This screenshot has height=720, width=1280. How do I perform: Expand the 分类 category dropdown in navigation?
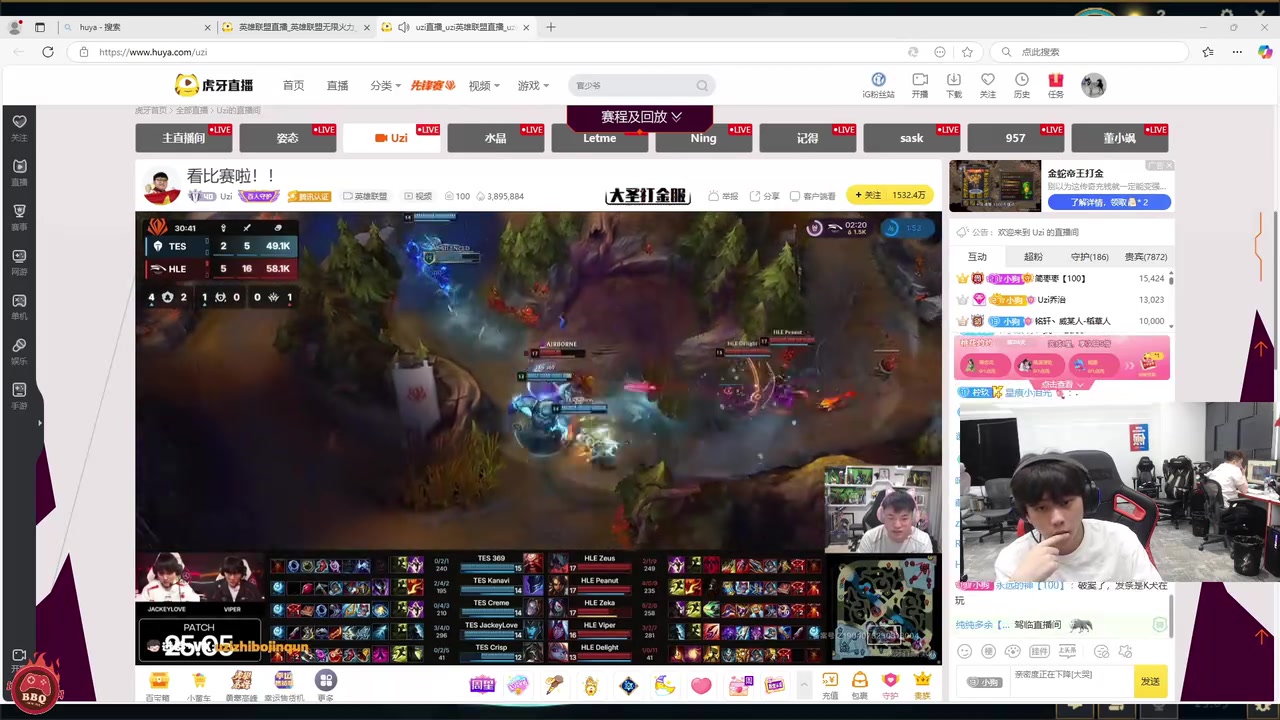[385, 86]
